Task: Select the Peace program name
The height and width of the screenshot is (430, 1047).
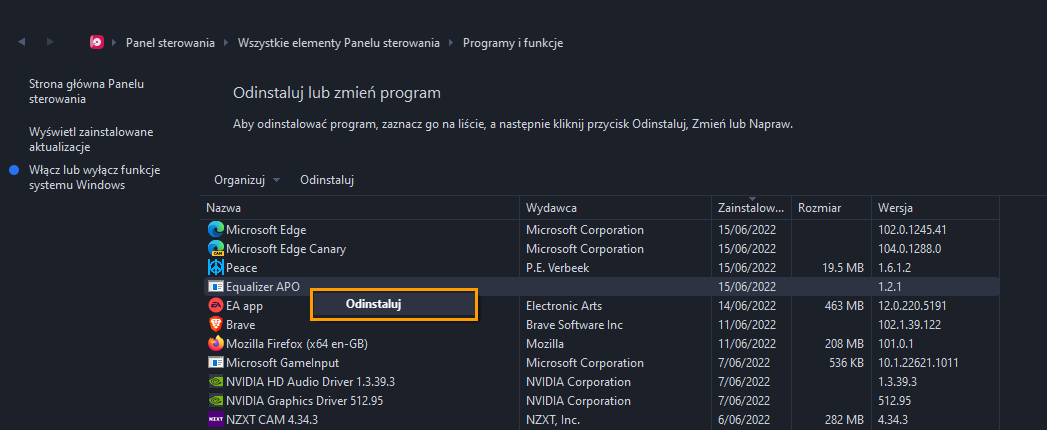Action: [x=242, y=268]
